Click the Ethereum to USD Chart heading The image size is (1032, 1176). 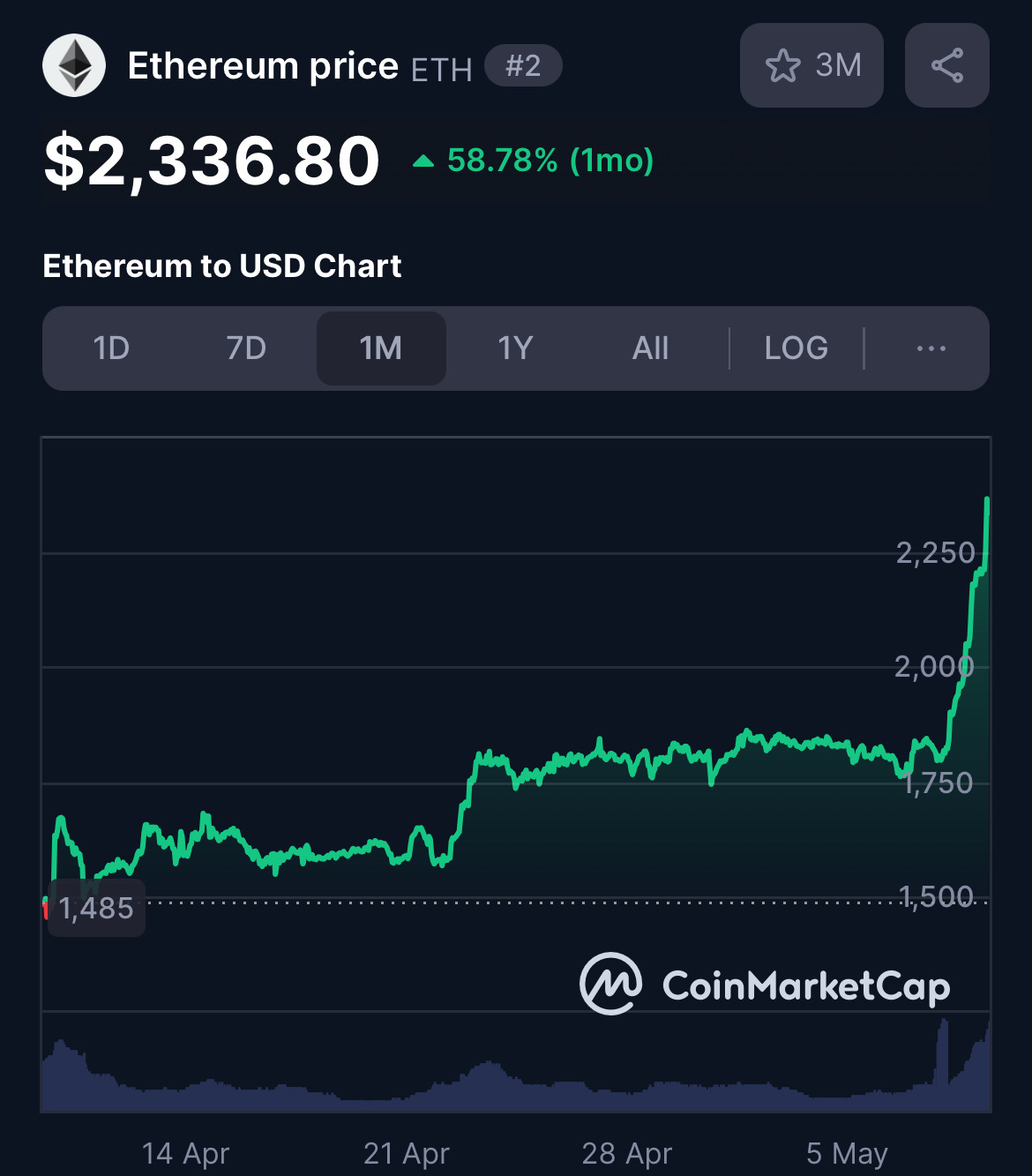(222, 266)
